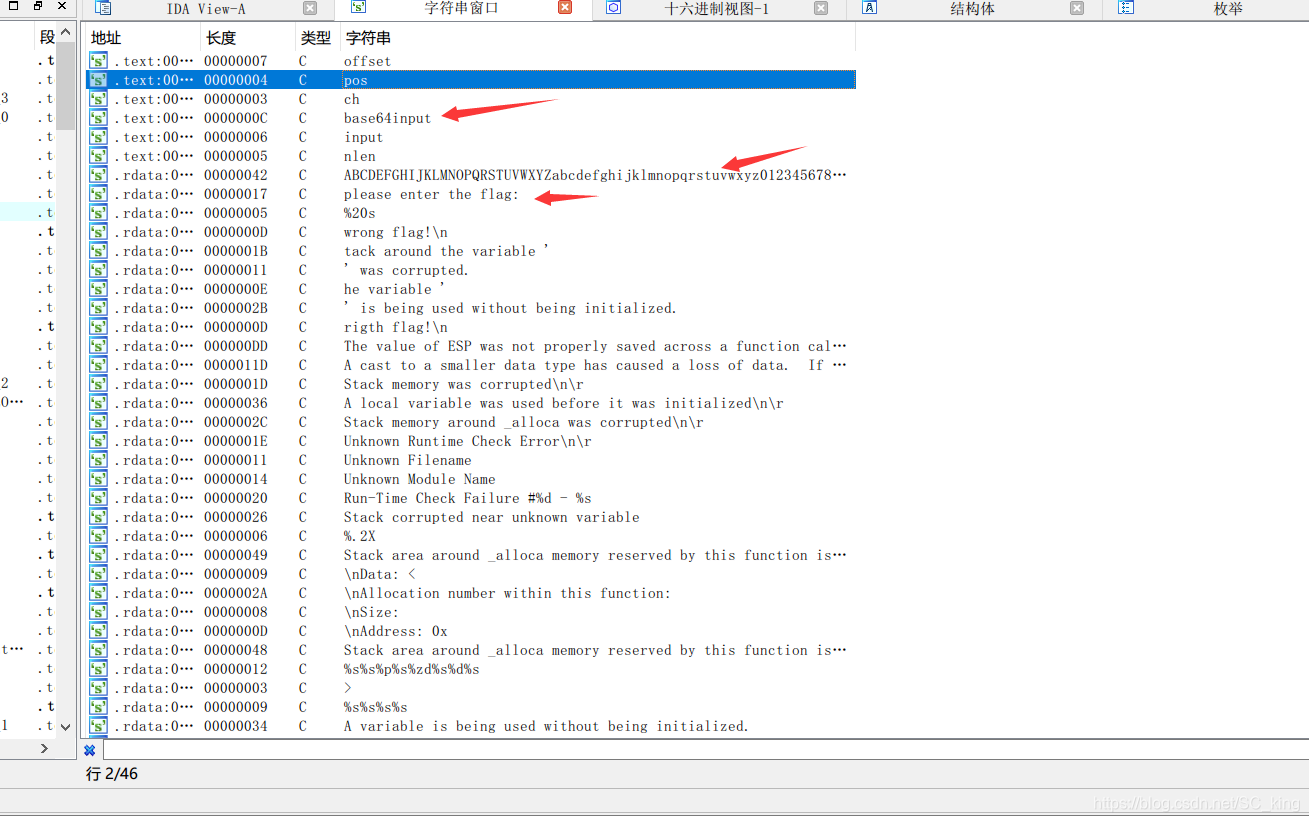Sort by the 类型 column header
This screenshot has width=1309, height=822.
point(316,38)
